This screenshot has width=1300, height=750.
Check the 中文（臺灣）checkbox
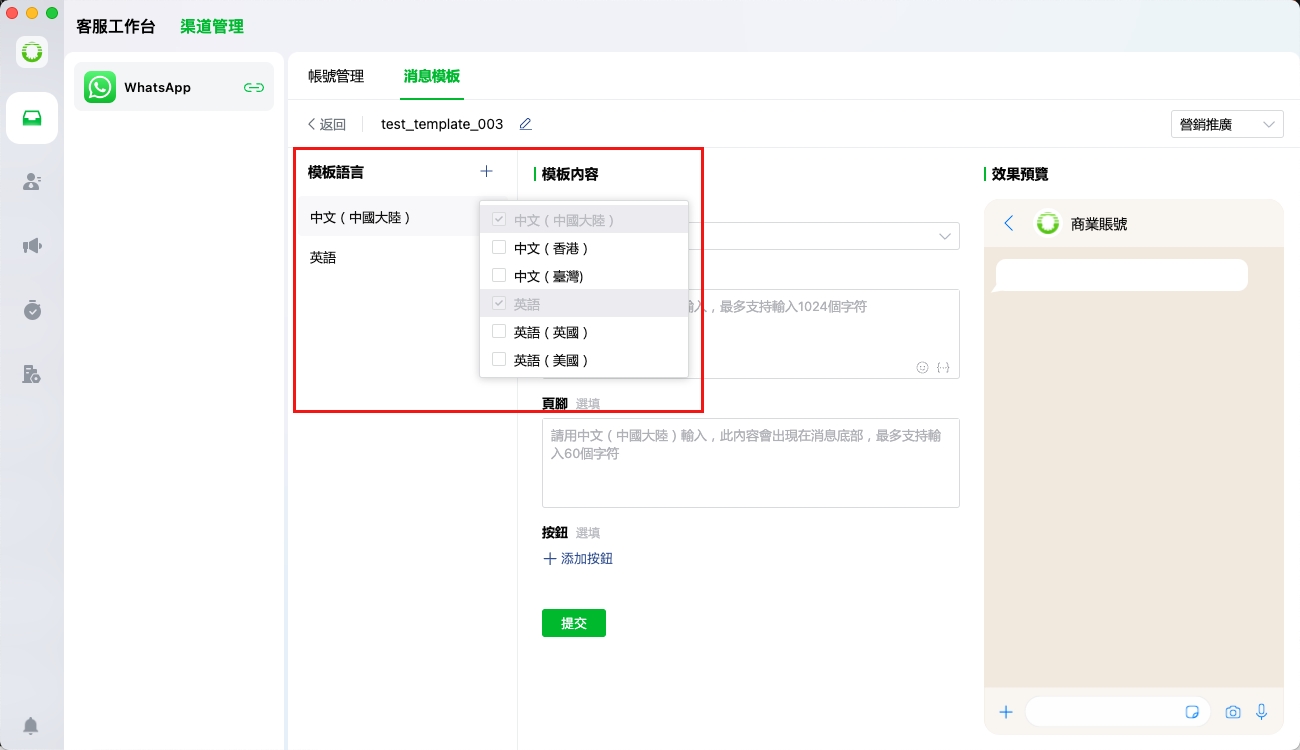tap(499, 276)
